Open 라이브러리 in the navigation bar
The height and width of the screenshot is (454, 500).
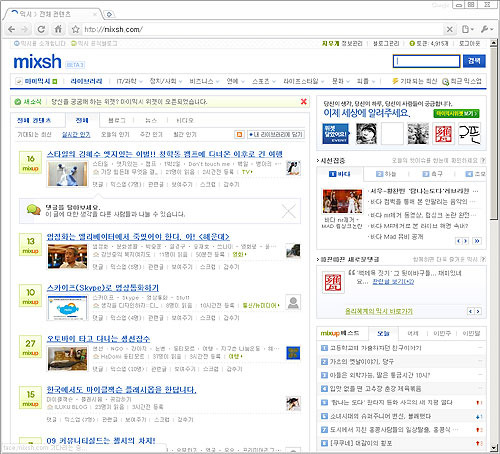[86, 81]
